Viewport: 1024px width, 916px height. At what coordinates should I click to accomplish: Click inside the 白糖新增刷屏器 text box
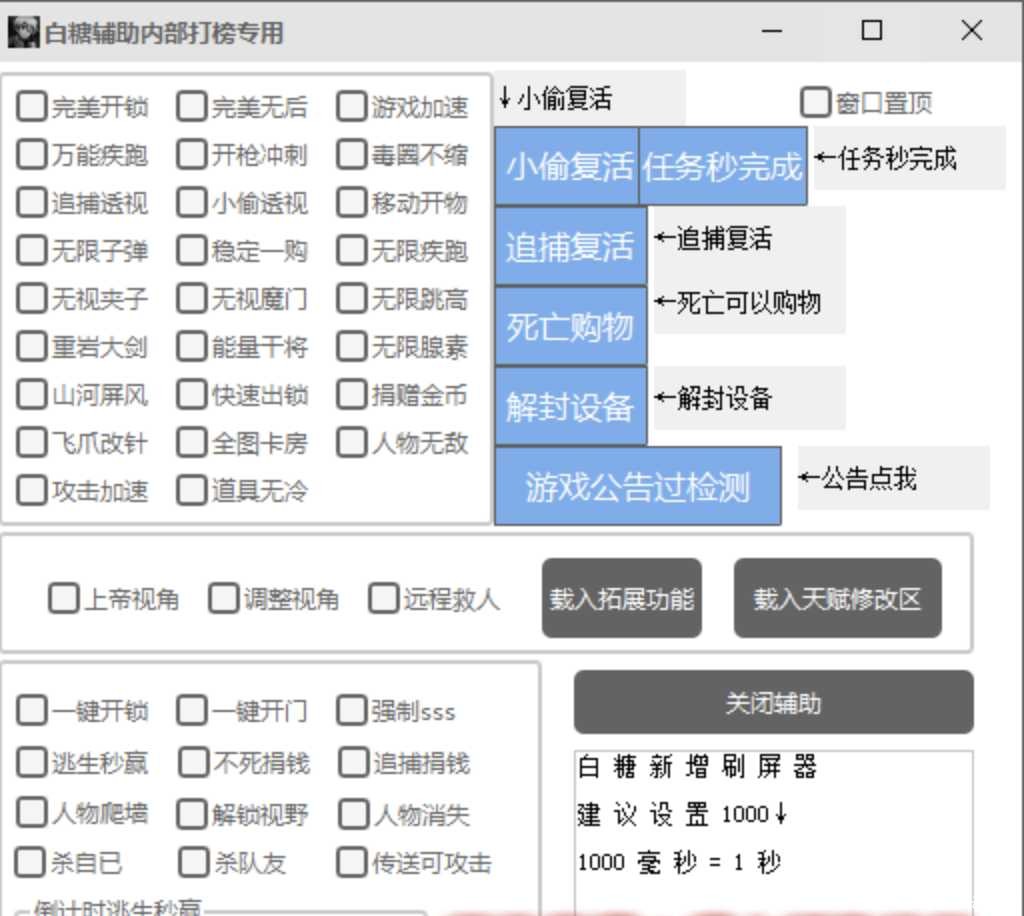tap(774, 833)
